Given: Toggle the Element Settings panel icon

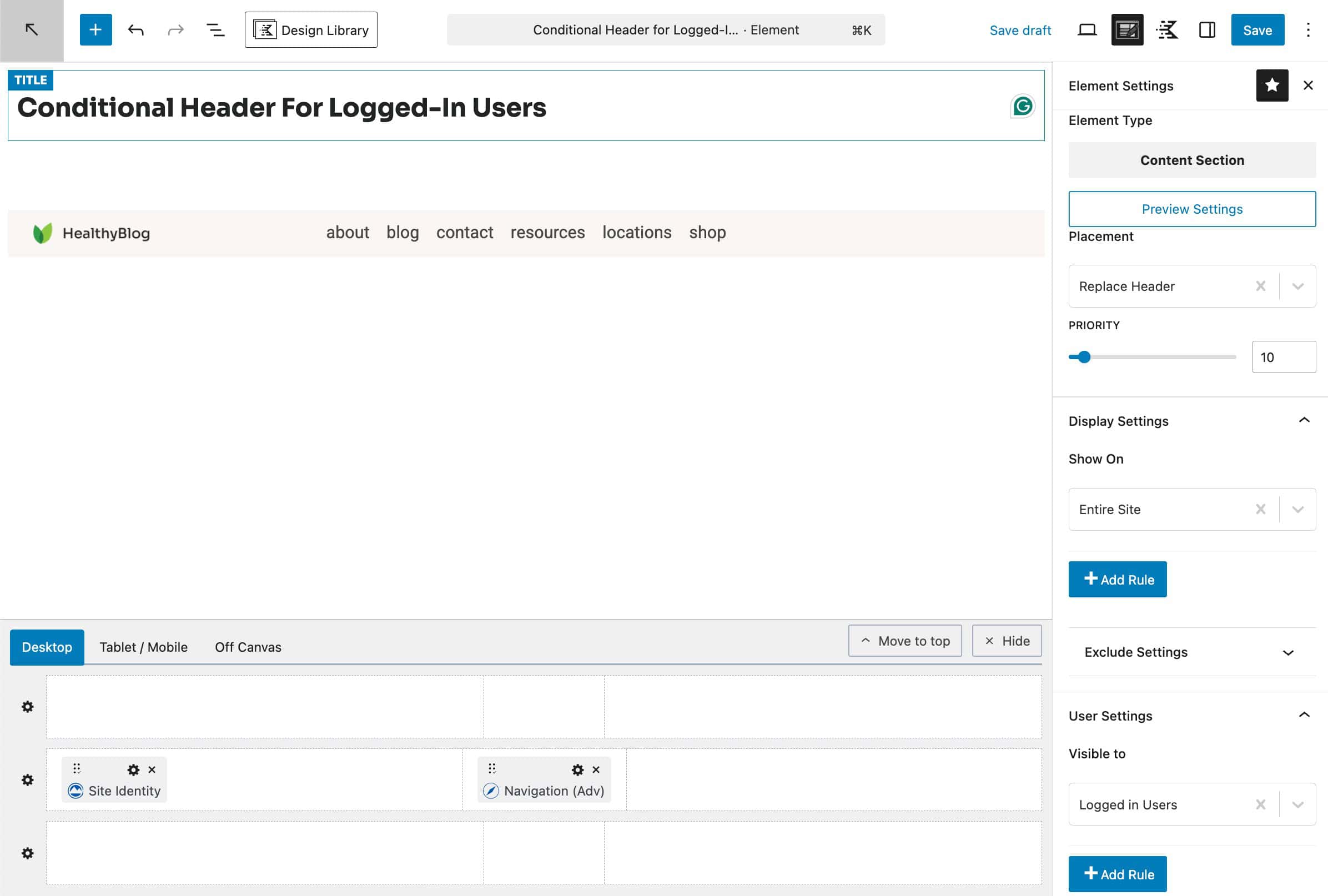Looking at the screenshot, I should [x=1127, y=30].
